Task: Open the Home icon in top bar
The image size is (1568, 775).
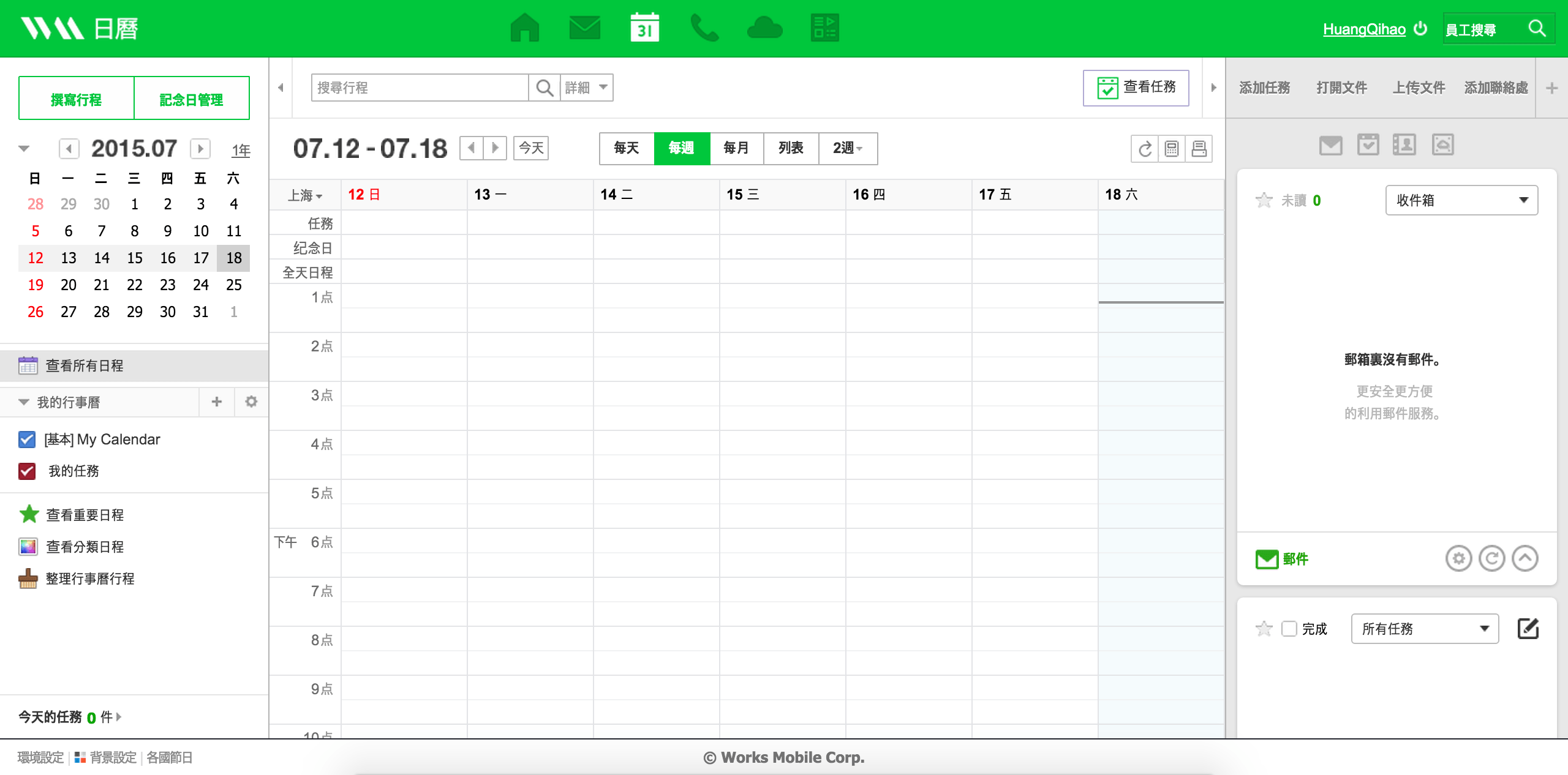Action: point(525,28)
